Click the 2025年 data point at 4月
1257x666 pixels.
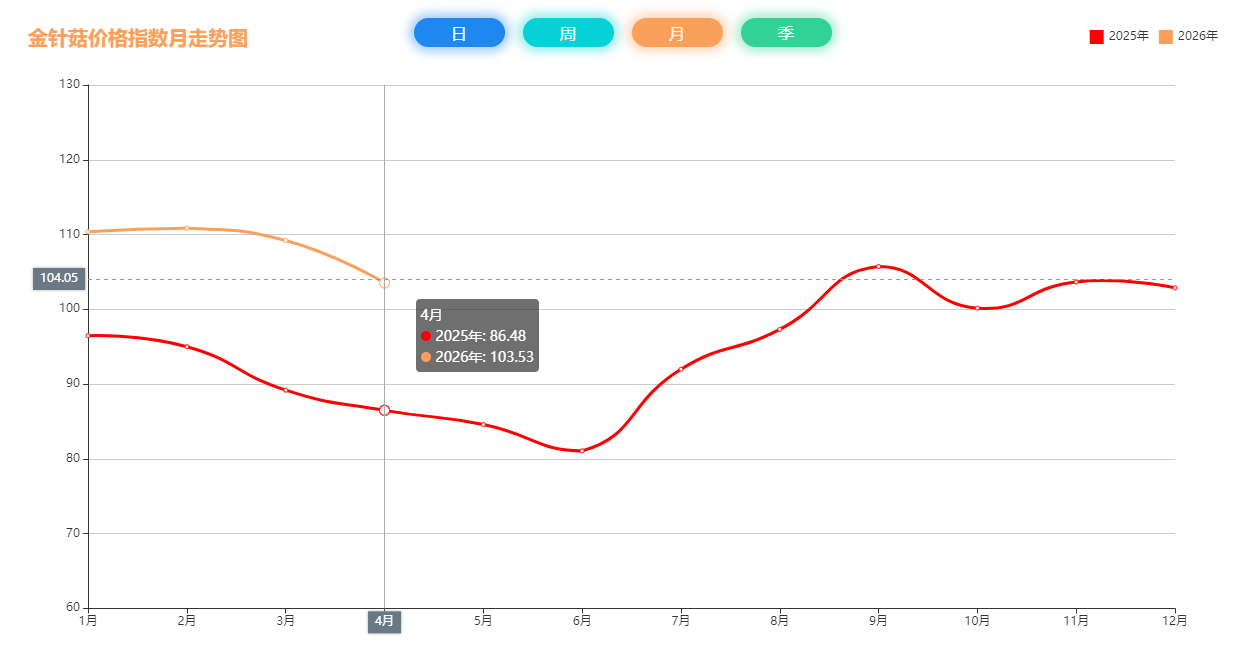pyautogui.click(x=384, y=410)
